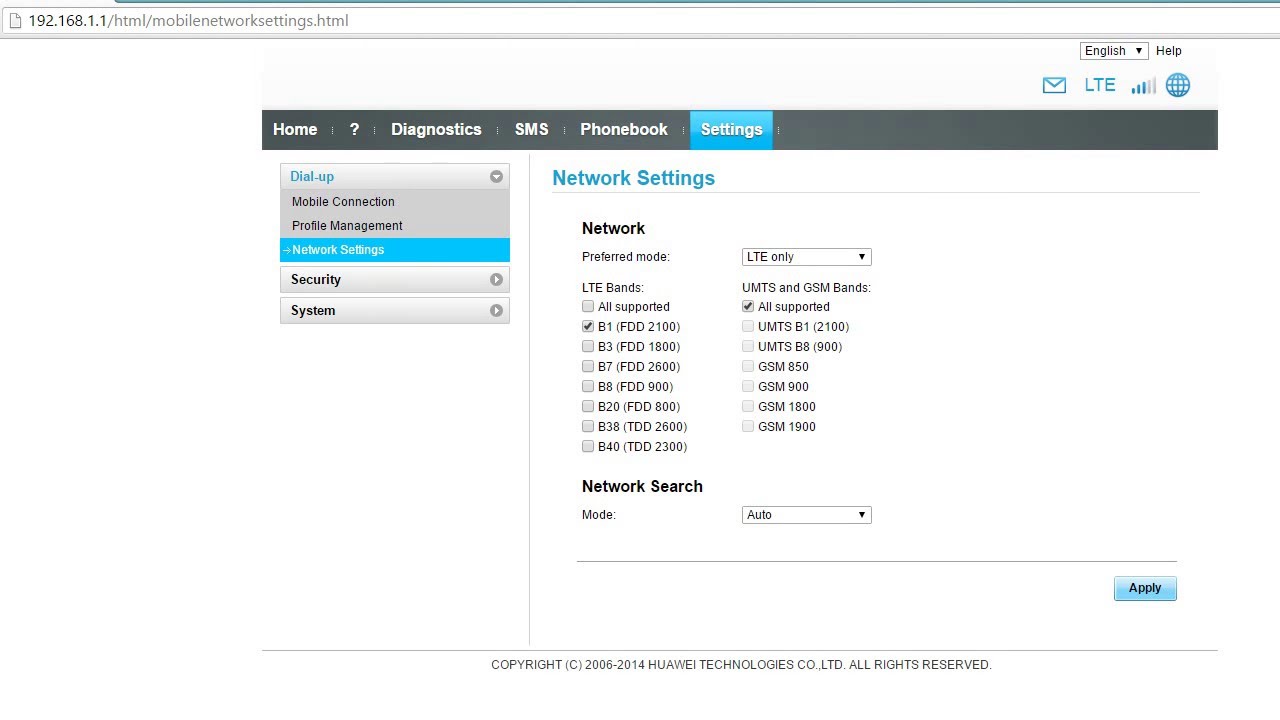Check the signal strength bars icon

pos(1143,86)
